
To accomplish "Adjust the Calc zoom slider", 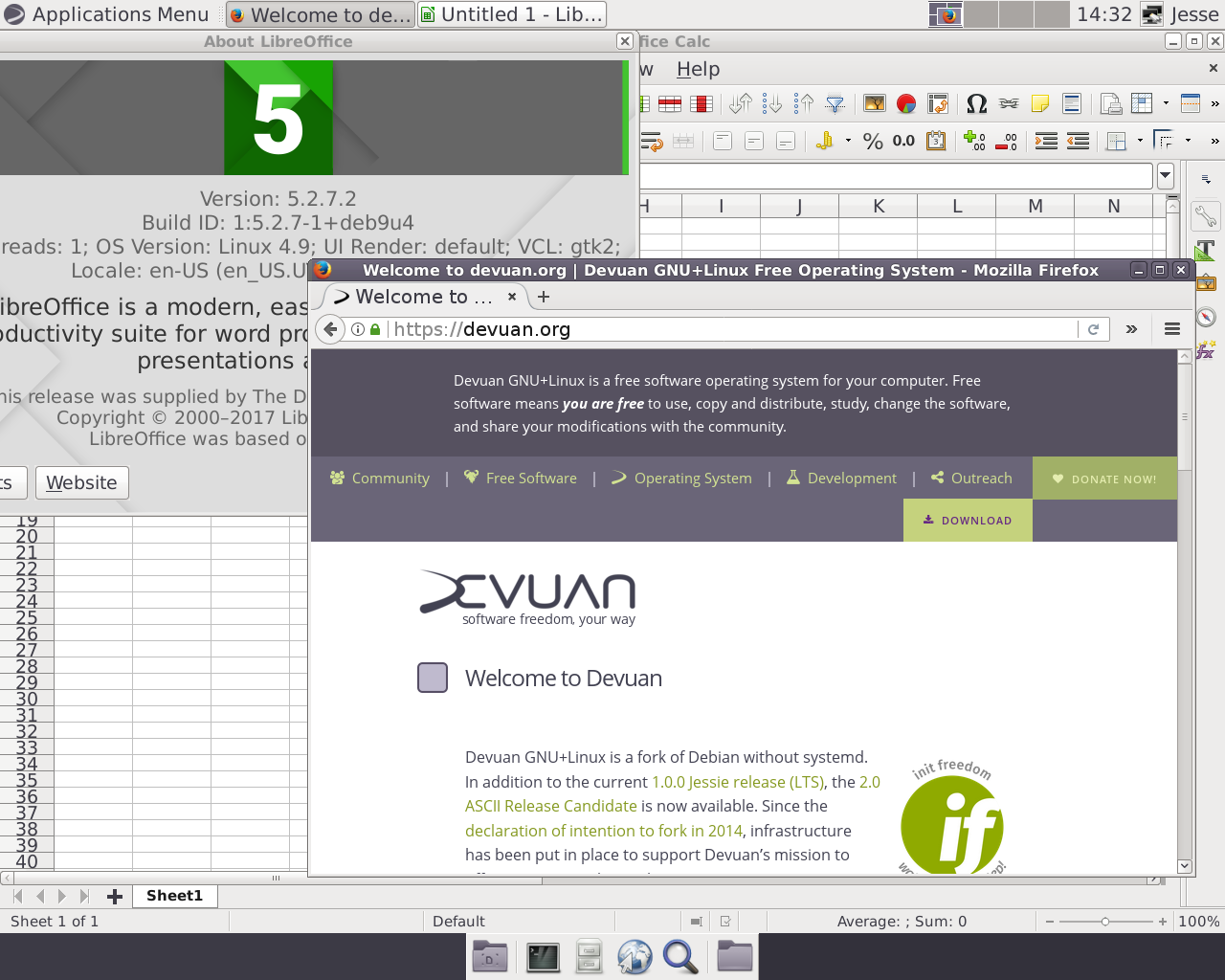I will [1105, 922].
